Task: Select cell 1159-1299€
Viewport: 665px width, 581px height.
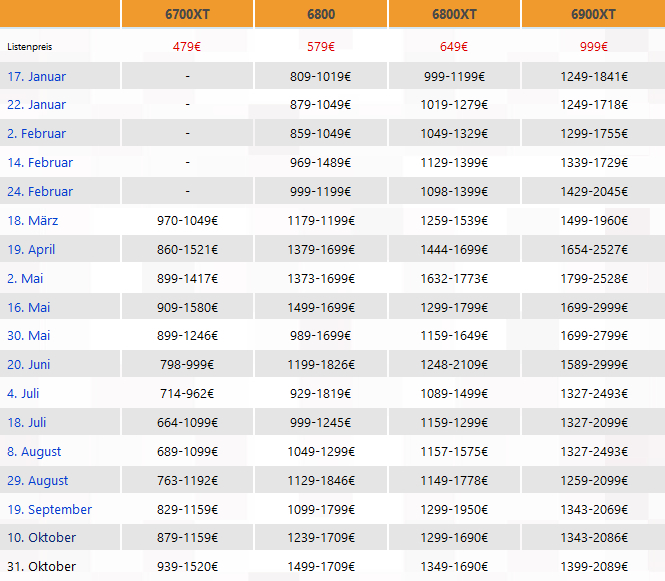Action: click(x=454, y=422)
